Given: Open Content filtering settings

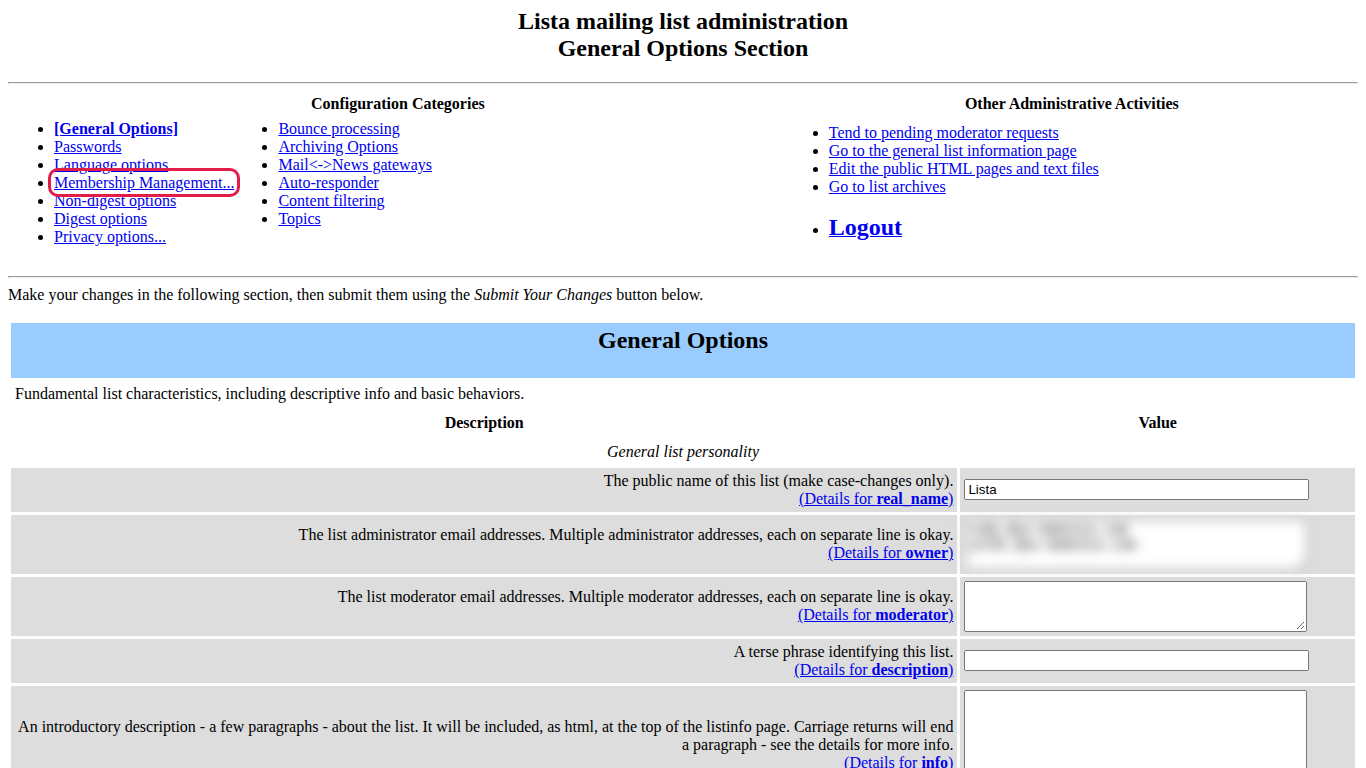Looking at the screenshot, I should (331, 201).
